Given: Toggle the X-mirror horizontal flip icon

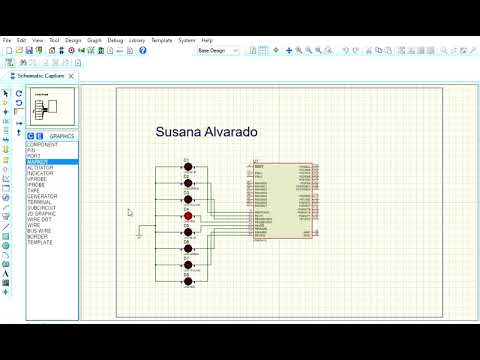Looking at the screenshot, I should [x=19, y=123].
